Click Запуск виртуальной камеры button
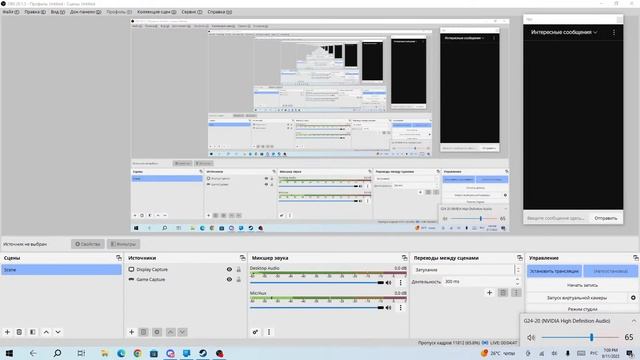This screenshot has height=360, width=640. pos(577,298)
